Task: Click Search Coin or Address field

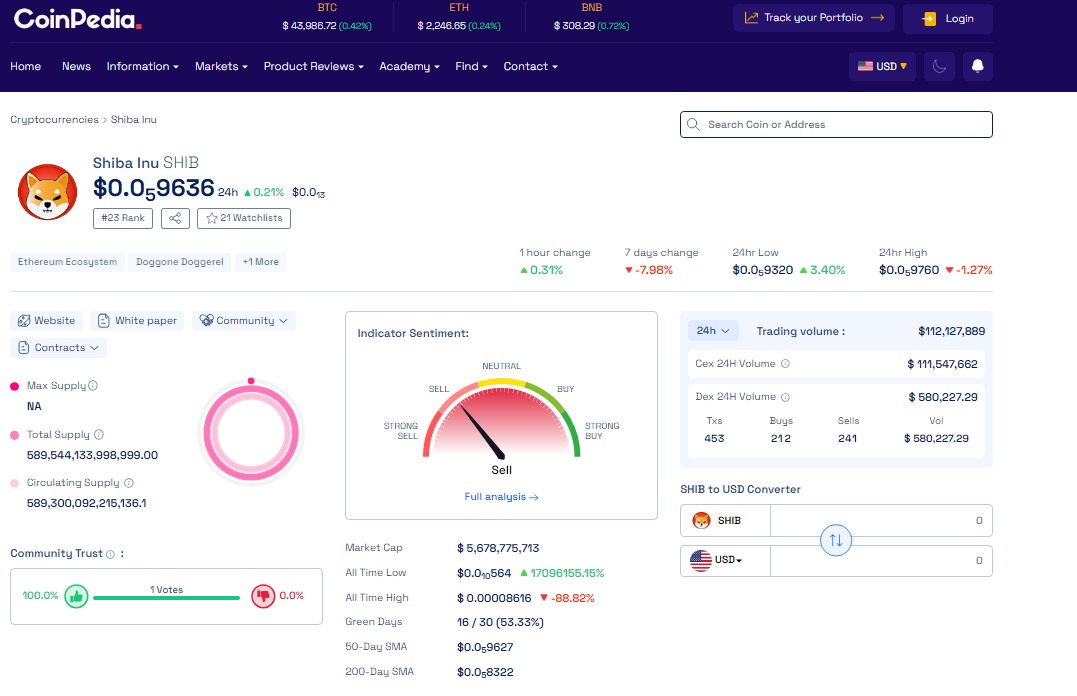Action: pyautogui.click(x=836, y=124)
